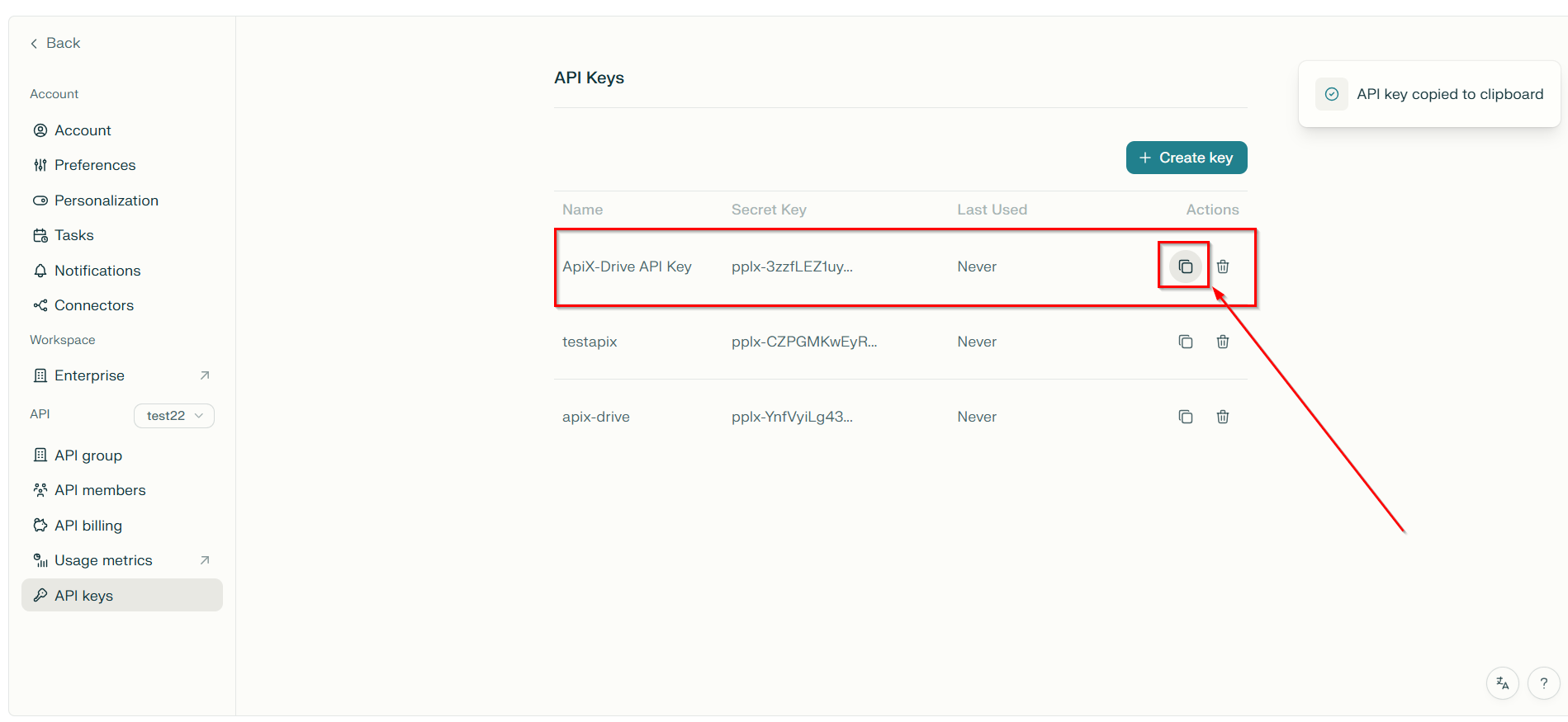The height and width of the screenshot is (722, 1568).
Task: Click the Create key button
Action: (1186, 158)
